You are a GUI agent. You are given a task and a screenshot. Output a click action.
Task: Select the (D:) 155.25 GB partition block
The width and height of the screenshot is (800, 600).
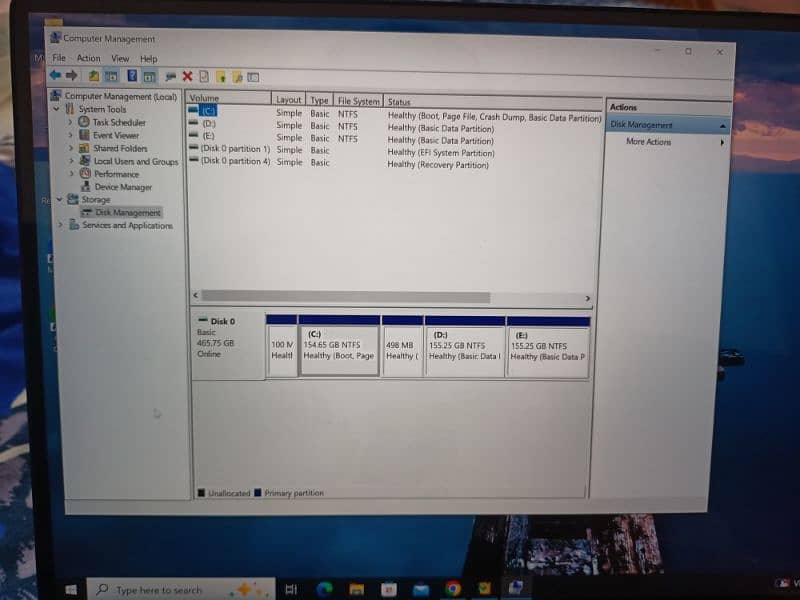pyautogui.click(x=465, y=350)
